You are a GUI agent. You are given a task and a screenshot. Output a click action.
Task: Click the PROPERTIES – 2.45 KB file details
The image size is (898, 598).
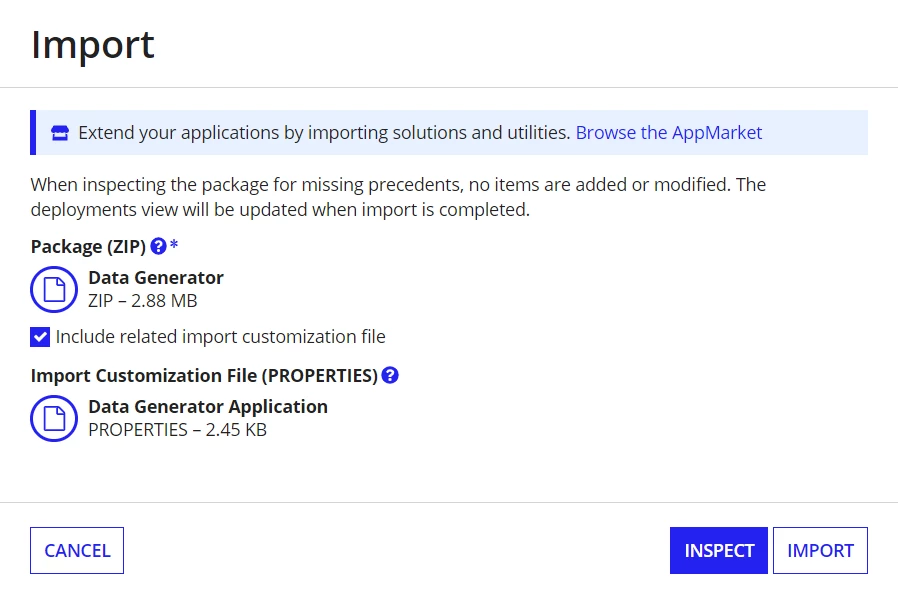pyautogui.click(x=178, y=430)
